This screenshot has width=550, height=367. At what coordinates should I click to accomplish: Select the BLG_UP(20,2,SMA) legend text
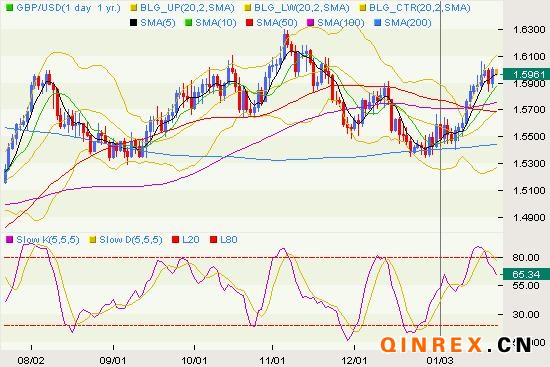point(187,8)
